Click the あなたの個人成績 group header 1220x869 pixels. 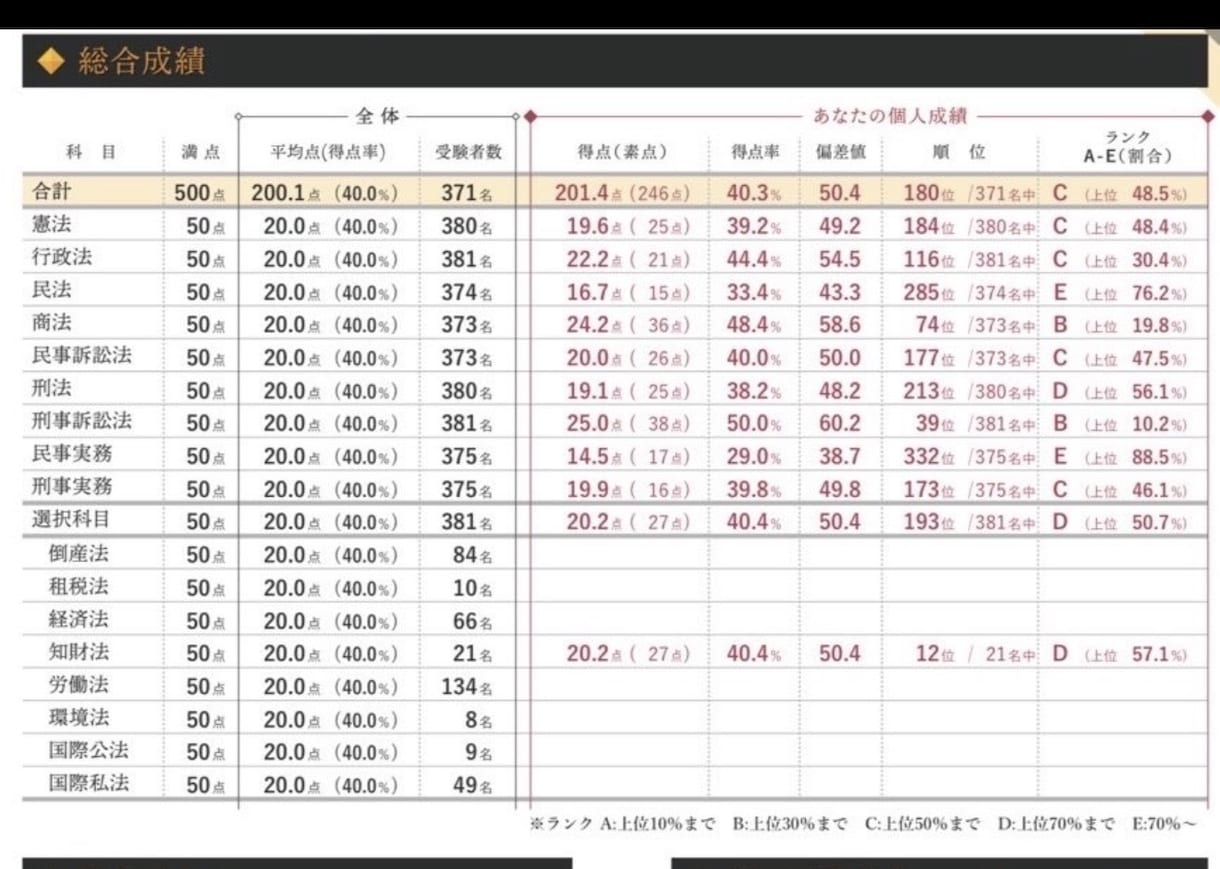click(890, 117)
